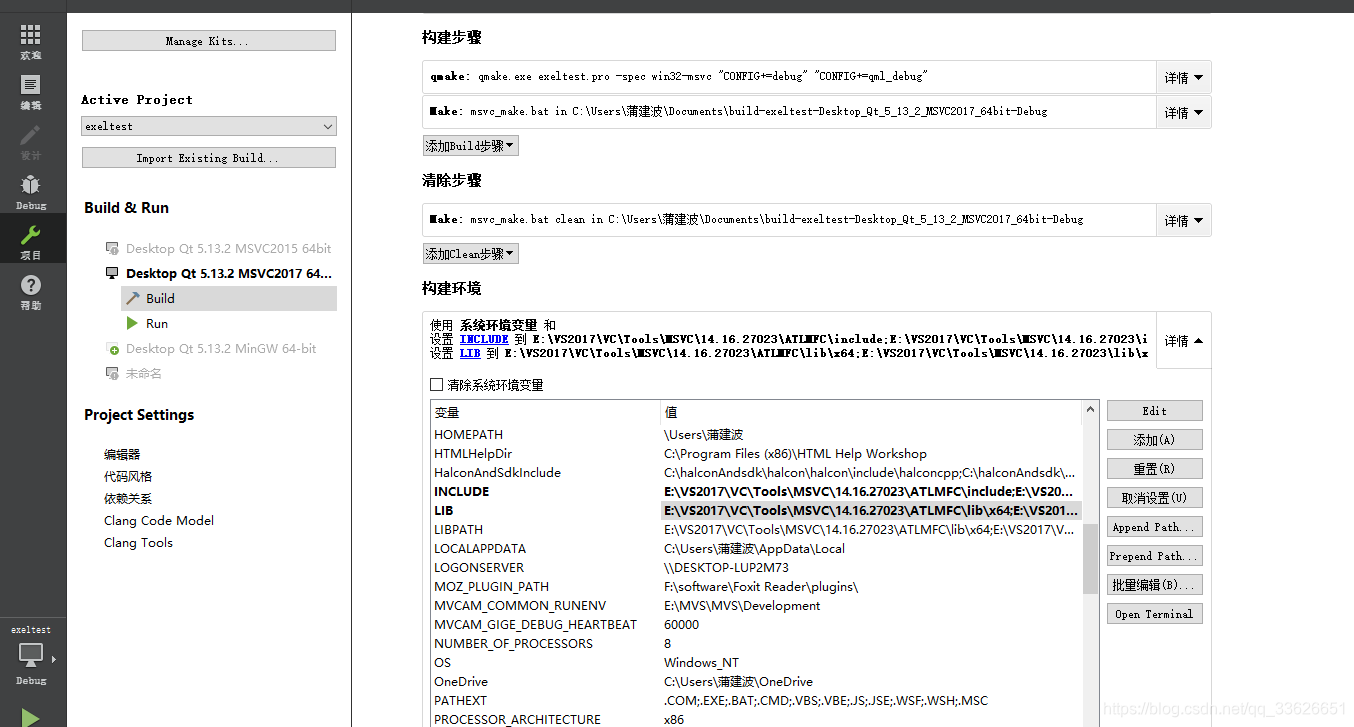The width and height of the screenshot is (1354, 727).
Task: Select the HalconAndSdkInclude variable row
Action: click(756, 473)
